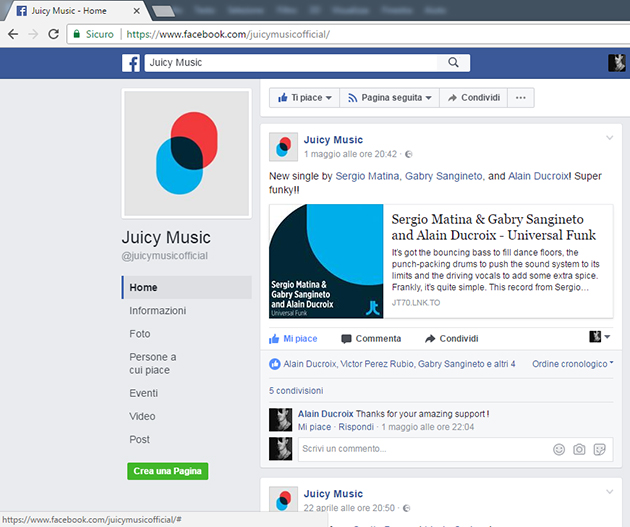Open Gabry Sangineto link in post text
The image size is (630, 527).
tap(444, 176)
